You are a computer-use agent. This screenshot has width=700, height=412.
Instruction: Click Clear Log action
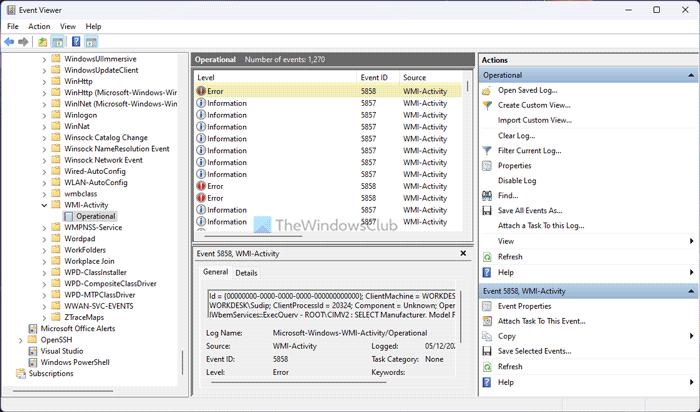517,136
